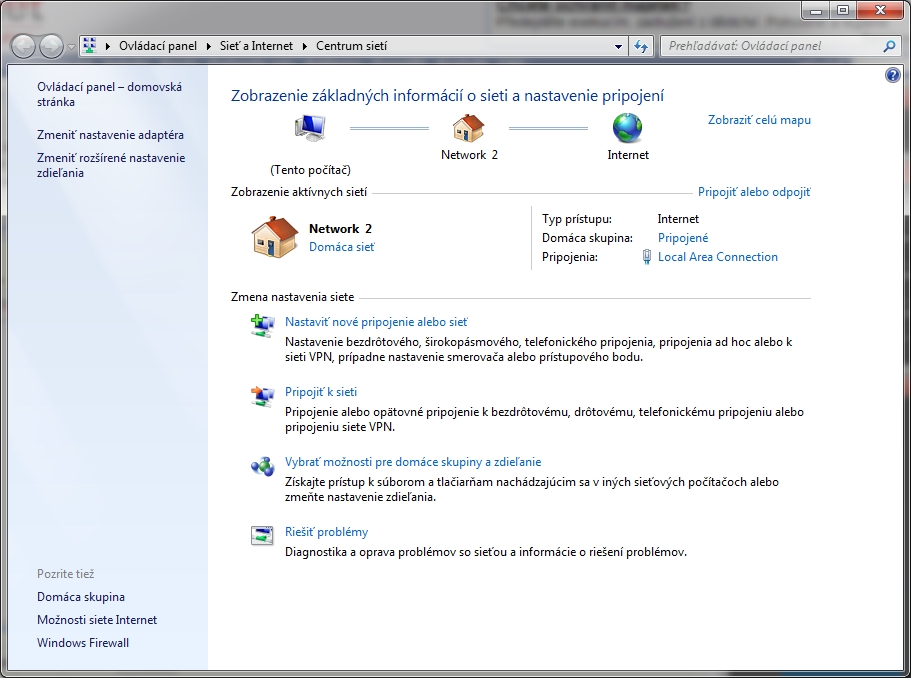The width and height of the screenshot is (911, 678).
Task: Open Zmeniť rozšírené nastavenie zdieľania
Action: [x=111, y=165]
